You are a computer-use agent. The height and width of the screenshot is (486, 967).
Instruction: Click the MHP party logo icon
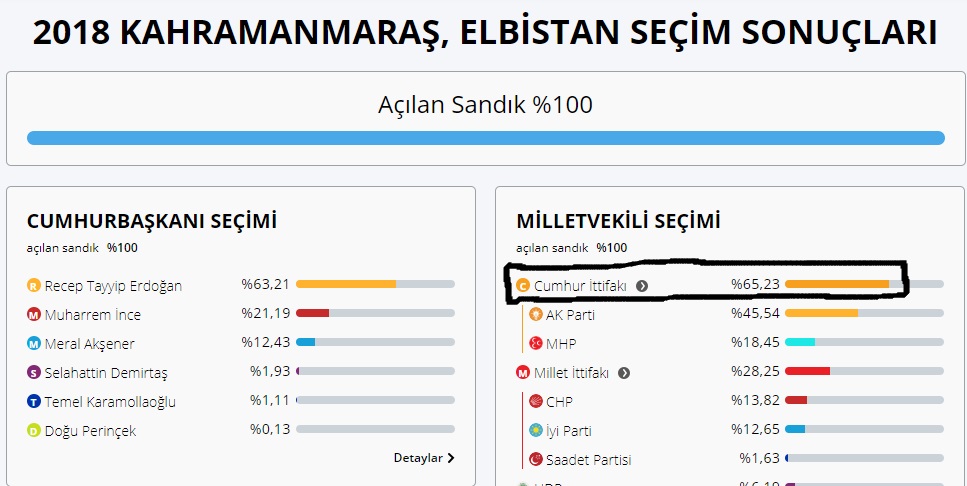536,344
